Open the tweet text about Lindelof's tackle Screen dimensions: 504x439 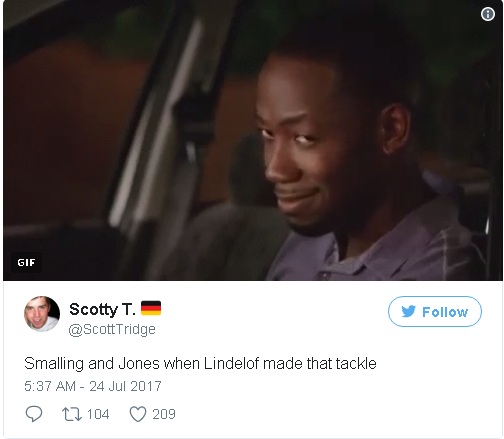click(200, 363)
